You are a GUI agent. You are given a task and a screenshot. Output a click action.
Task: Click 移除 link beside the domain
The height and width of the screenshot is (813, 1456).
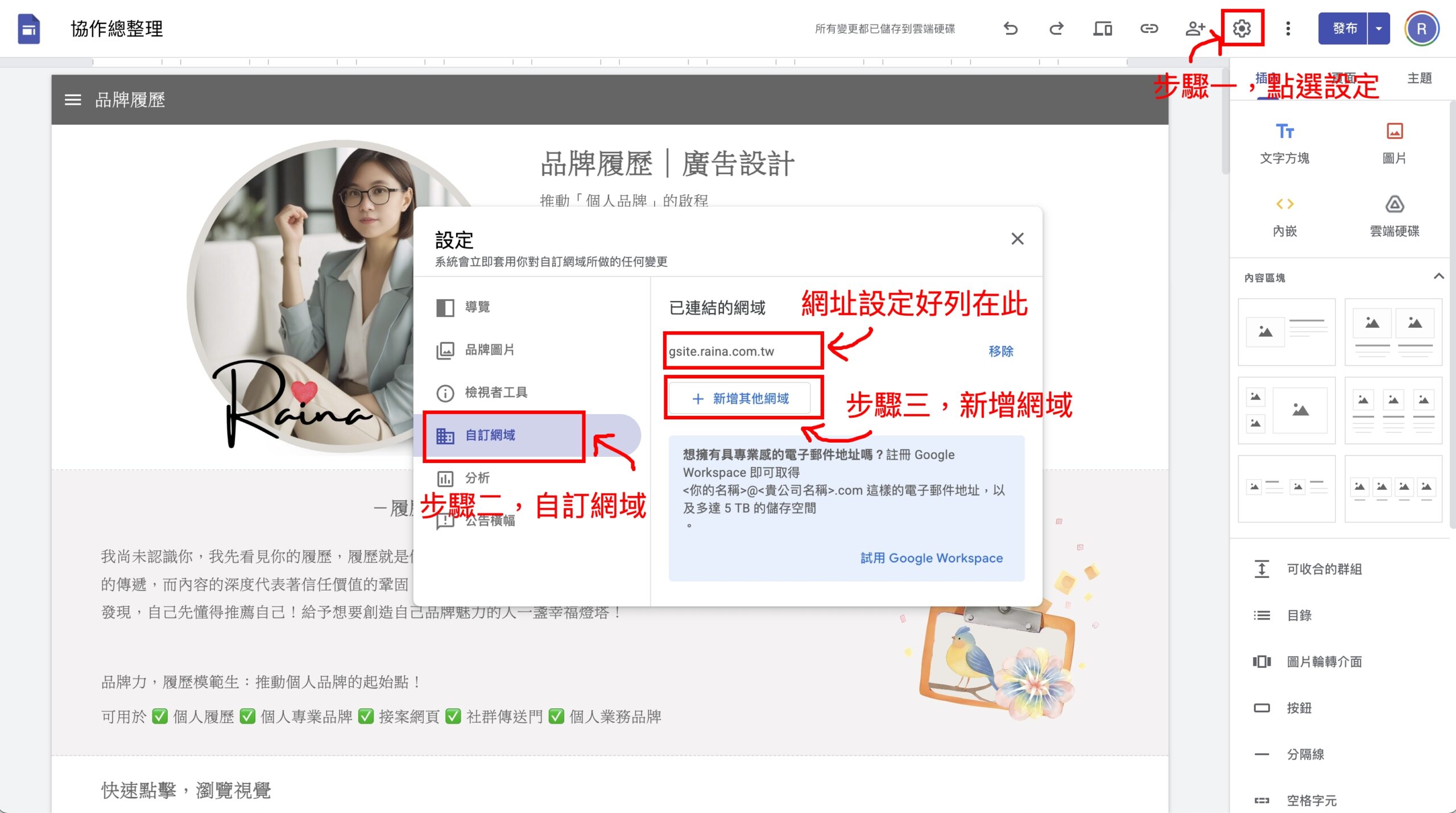[1000, 351]
